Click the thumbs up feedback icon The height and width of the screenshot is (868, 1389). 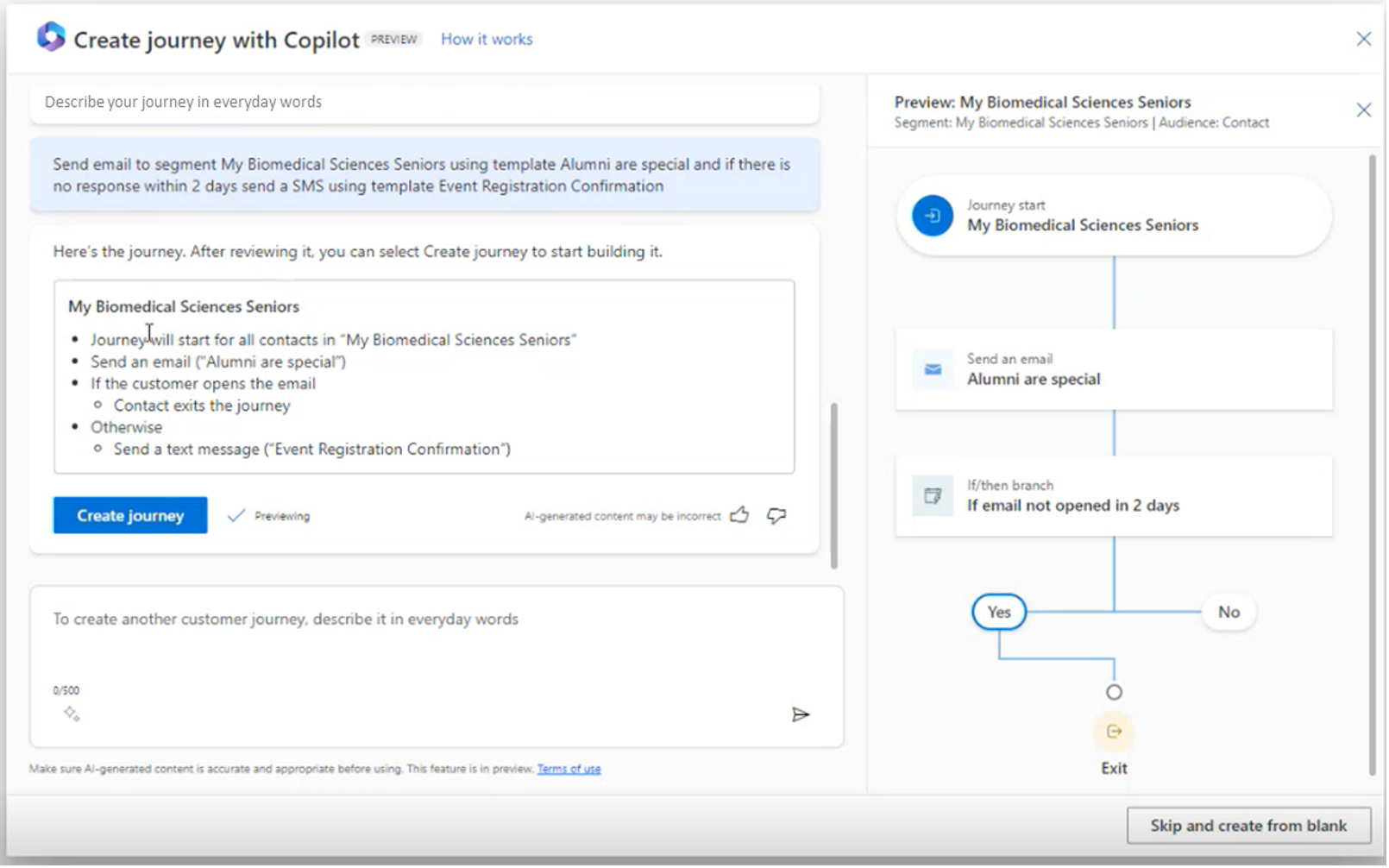[739, 516]
